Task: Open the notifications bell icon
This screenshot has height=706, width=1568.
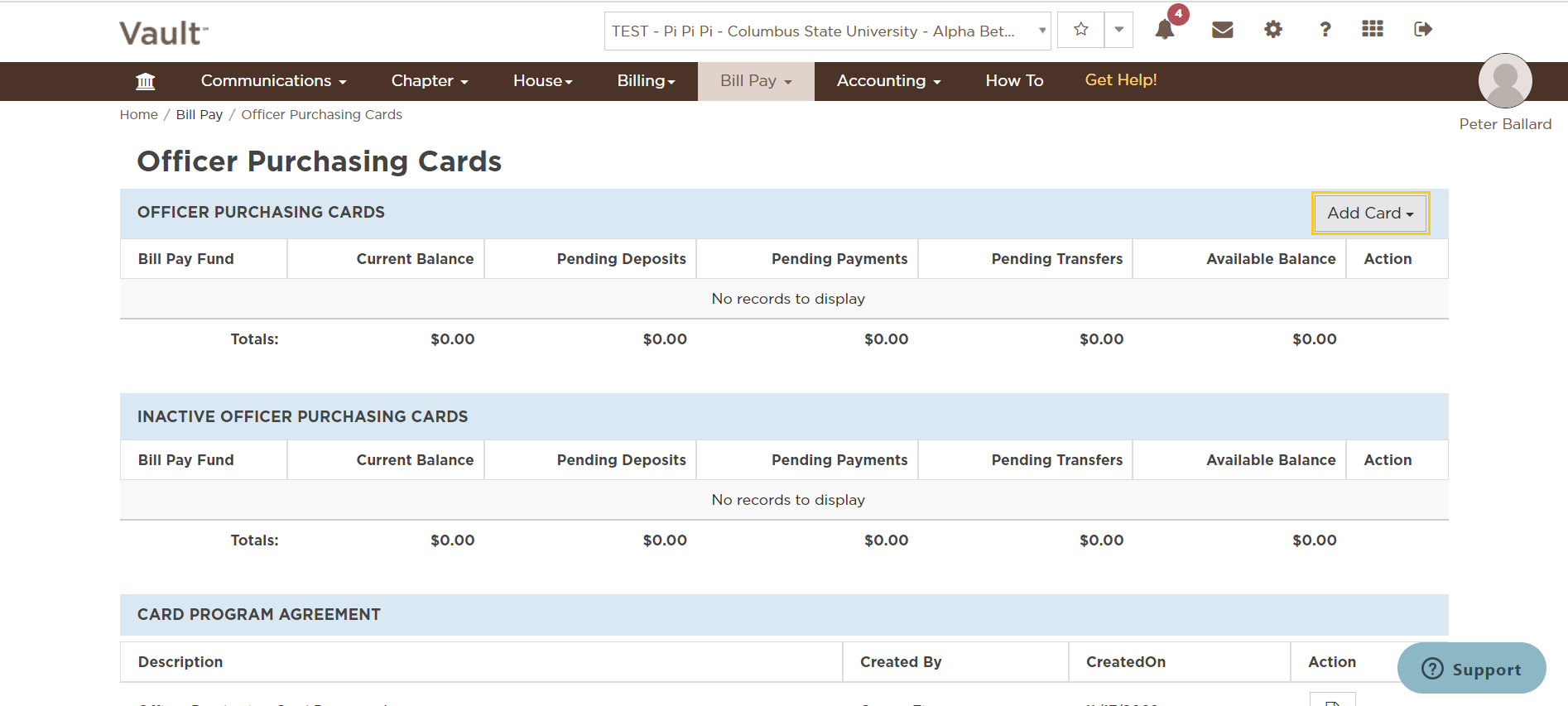Action: pyautogui.click(x=1165, y=30)
